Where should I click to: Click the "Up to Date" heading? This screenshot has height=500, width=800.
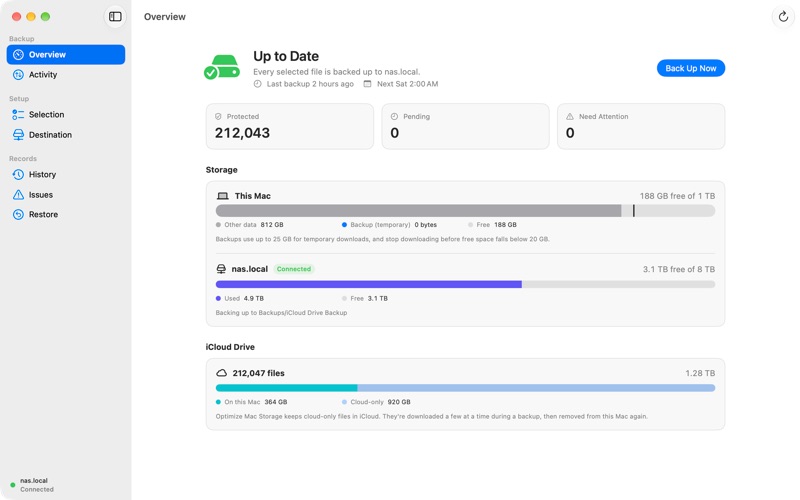coord(286,56)
